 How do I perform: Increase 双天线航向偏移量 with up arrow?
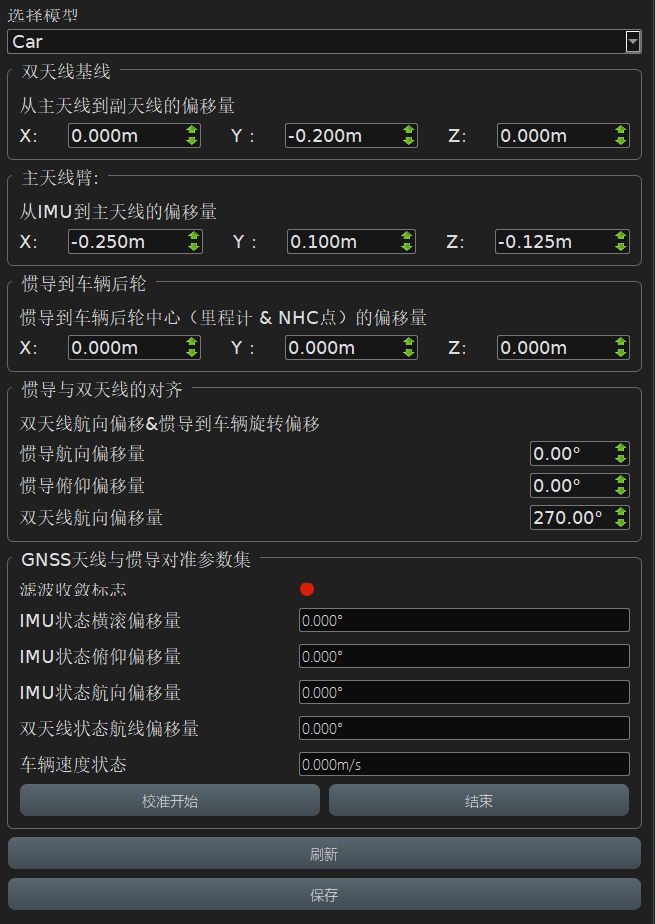pyautogui.click(x=621, y=512)
